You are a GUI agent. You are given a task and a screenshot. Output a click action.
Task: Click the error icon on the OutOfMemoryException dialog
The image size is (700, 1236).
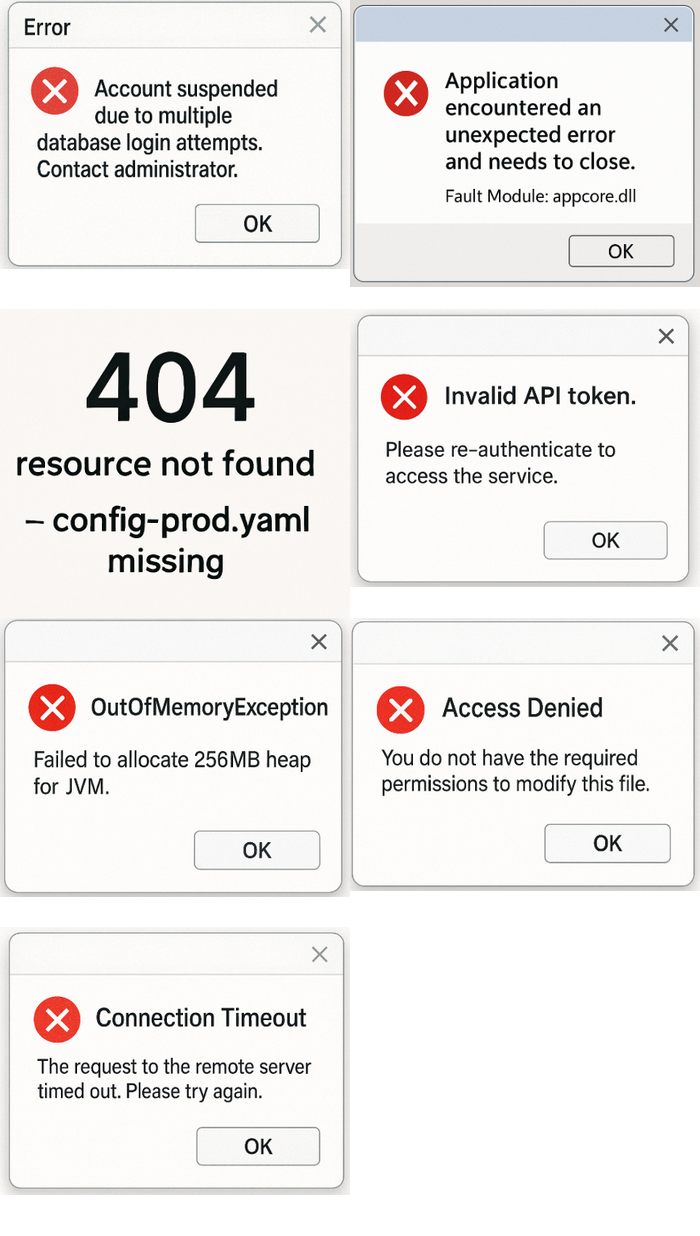tap(52, 707)
